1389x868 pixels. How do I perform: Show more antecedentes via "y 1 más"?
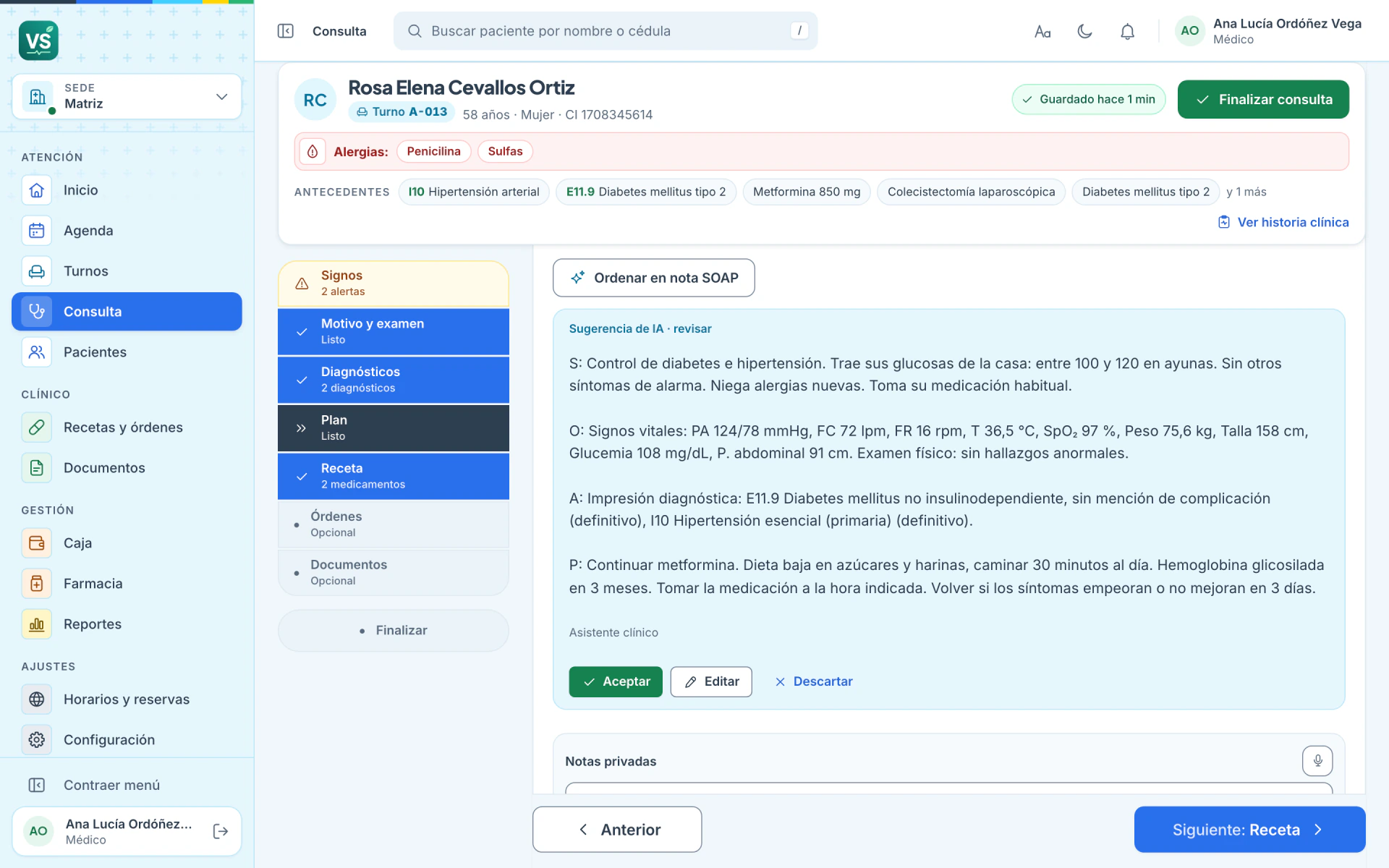click(x=1246, y=192)
